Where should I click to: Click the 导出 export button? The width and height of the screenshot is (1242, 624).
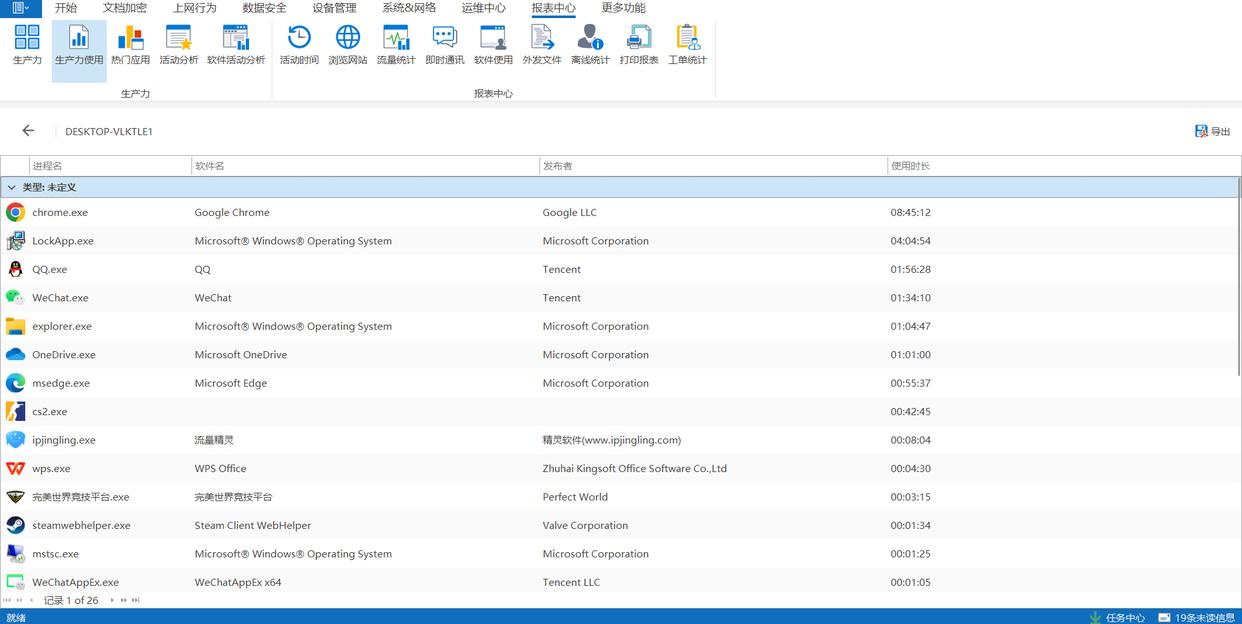click(1212, 131)
